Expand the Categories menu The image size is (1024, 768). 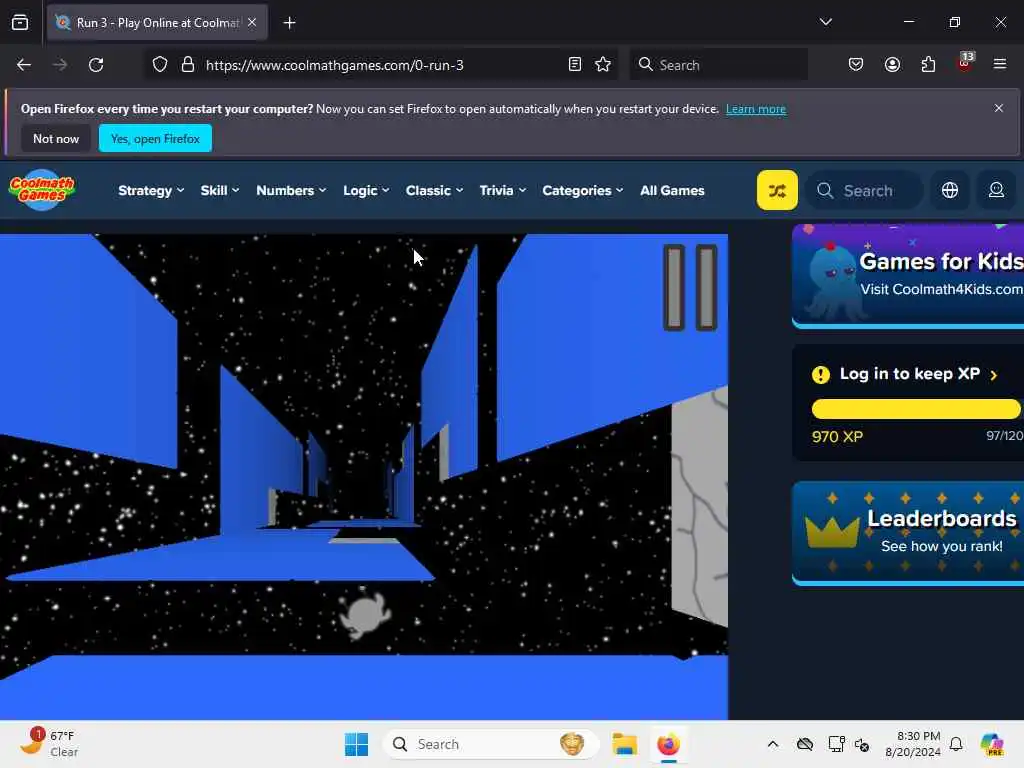[583, 190]
